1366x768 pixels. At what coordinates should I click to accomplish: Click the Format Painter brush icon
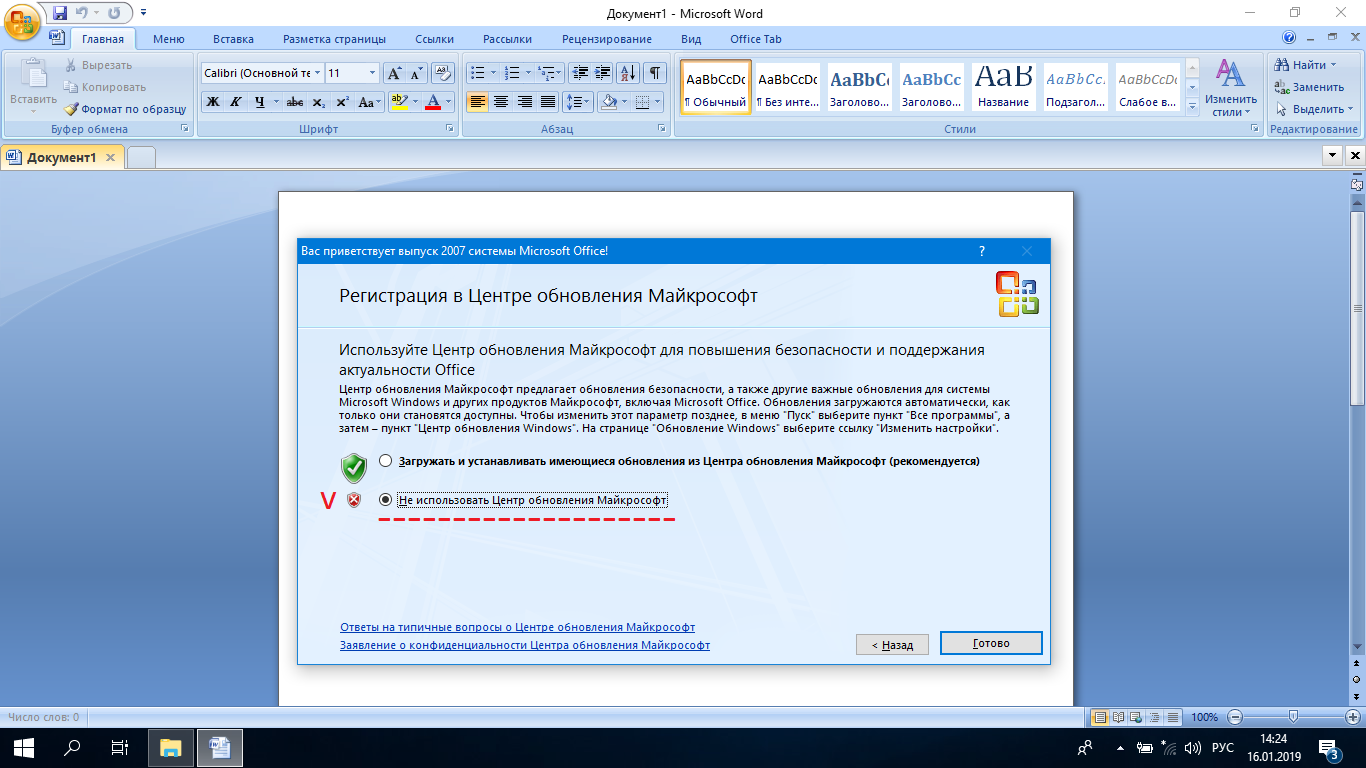(72, 109)
